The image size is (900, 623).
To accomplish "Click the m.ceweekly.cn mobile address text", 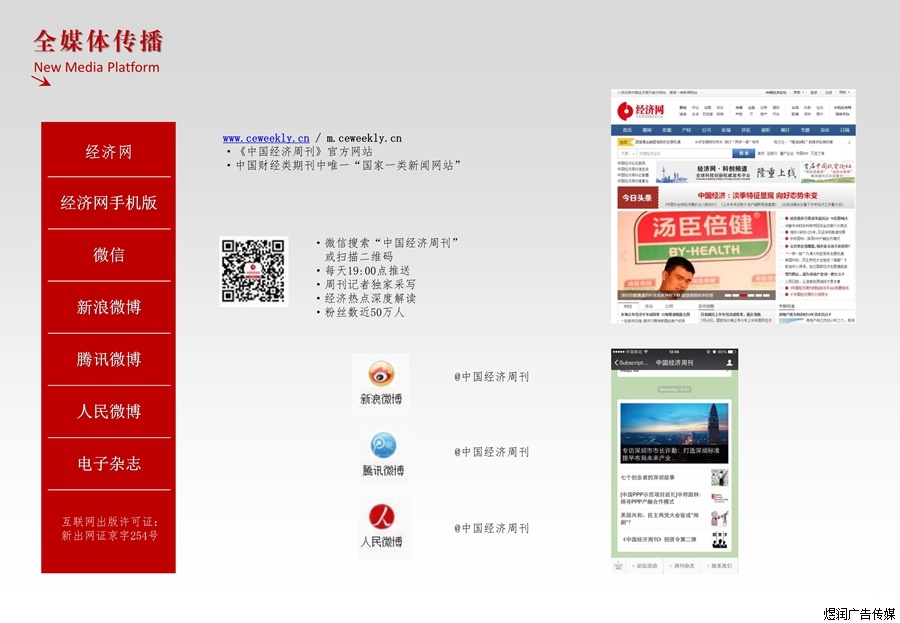I will [364, 138].
